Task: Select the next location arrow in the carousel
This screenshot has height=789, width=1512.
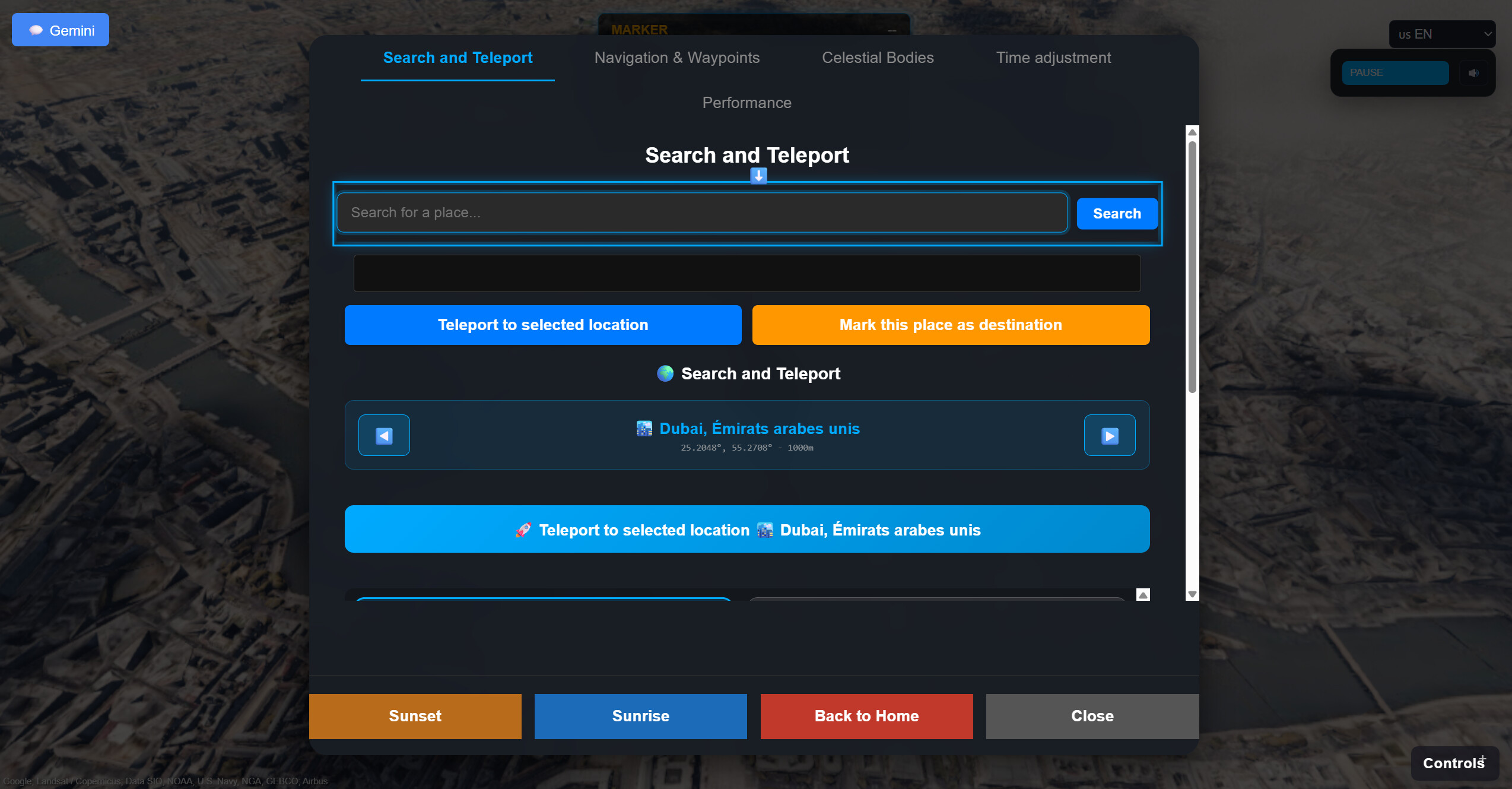Action: [1109, 435]
